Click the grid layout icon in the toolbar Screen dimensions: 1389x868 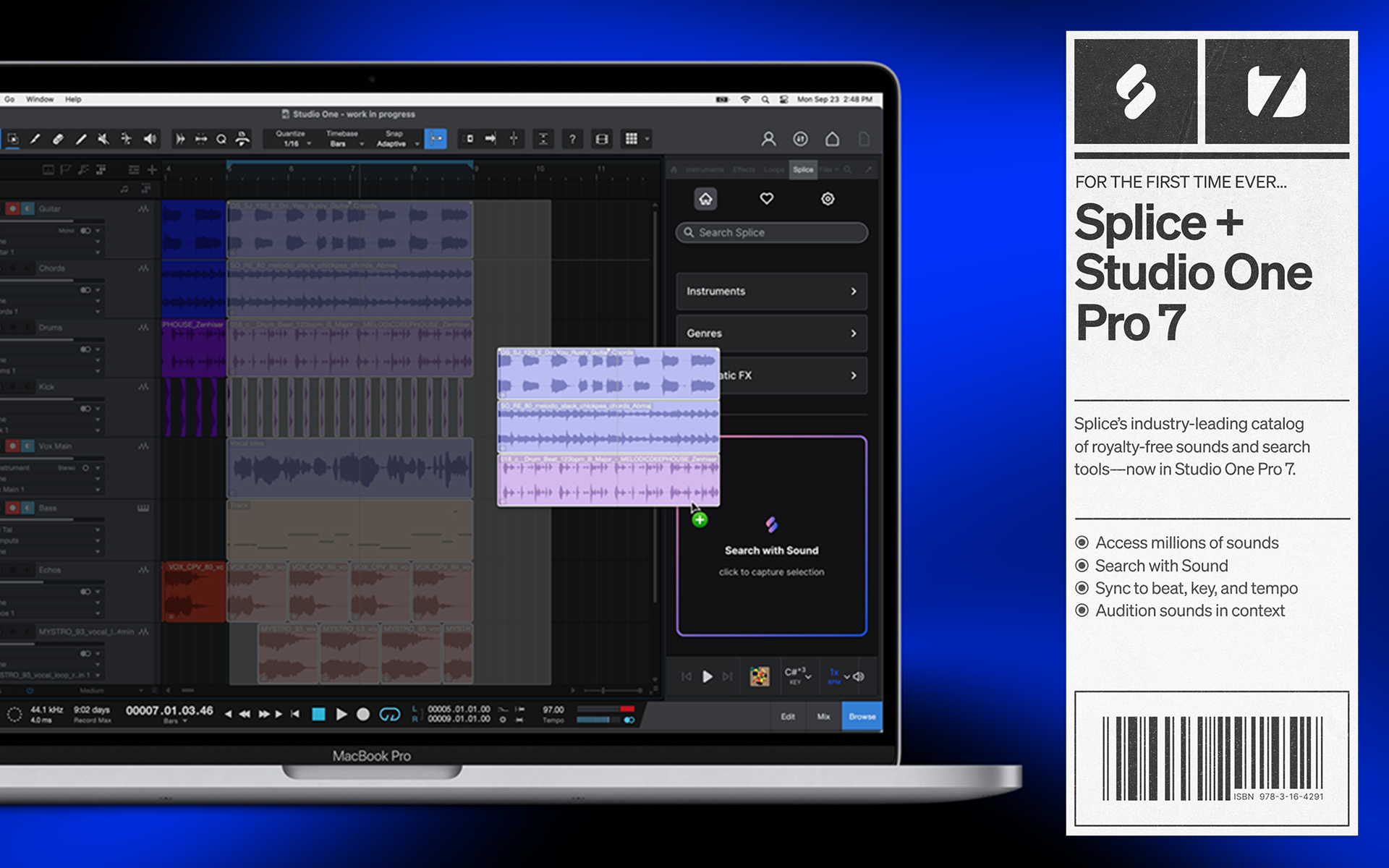click(632, 139)
